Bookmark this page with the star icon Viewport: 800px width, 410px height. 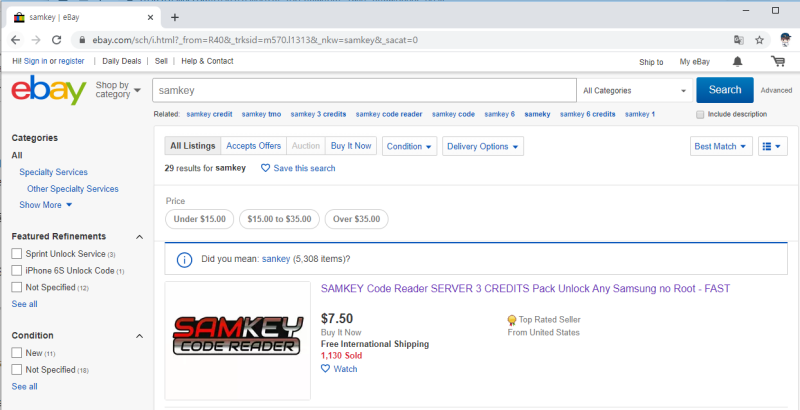pos(759,40)
